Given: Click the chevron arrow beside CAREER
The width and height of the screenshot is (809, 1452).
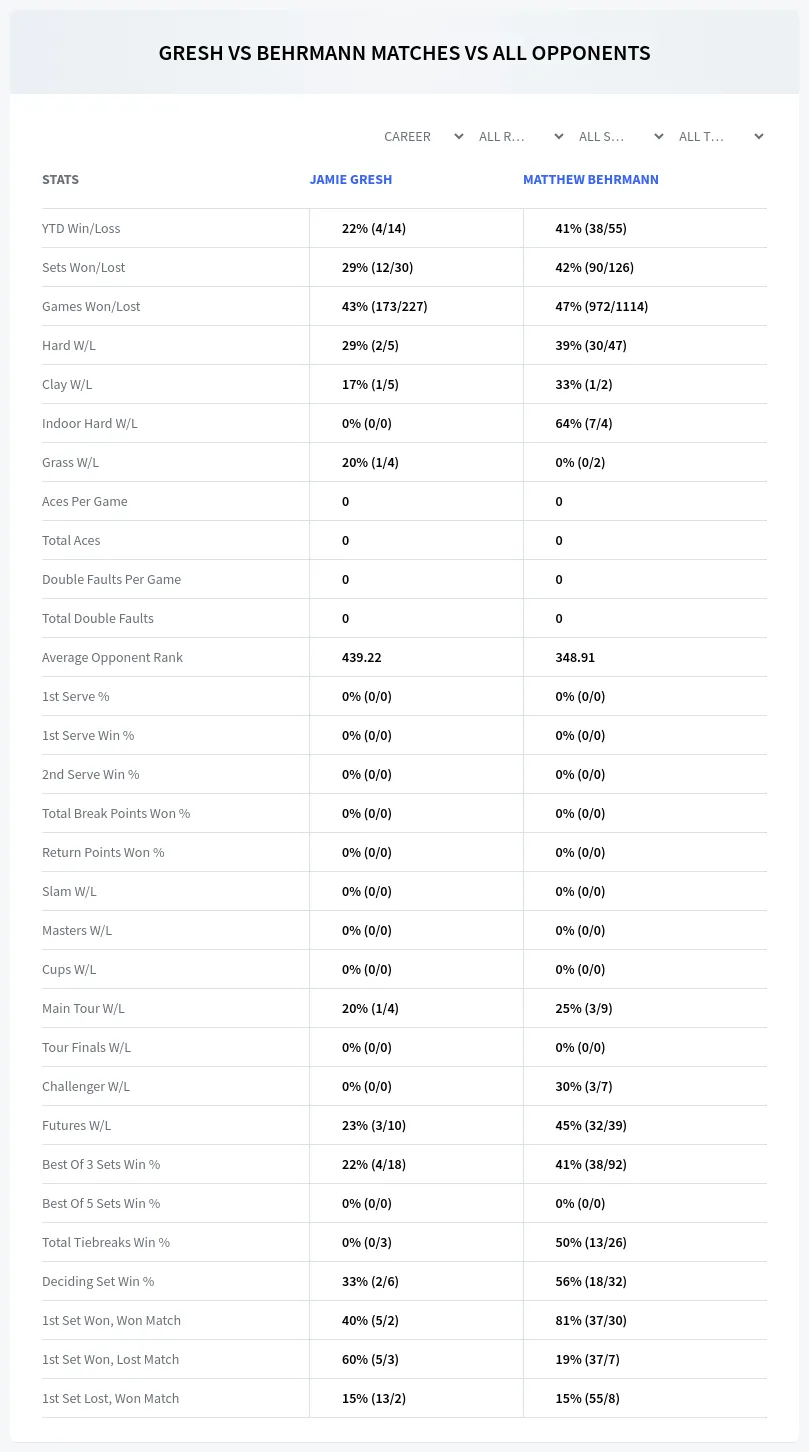Looking at the screenshot, I should click(x=458, y=136).
